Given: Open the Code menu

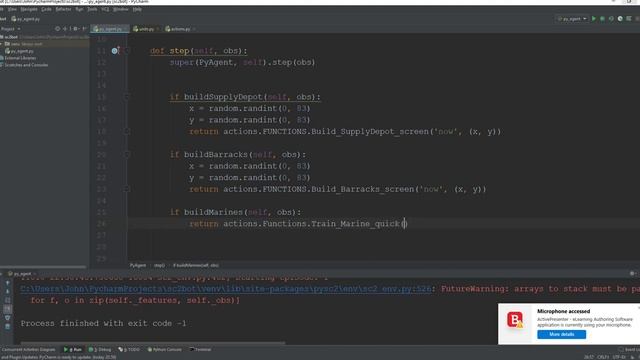Looking at the screenshot, I should 46,9.
